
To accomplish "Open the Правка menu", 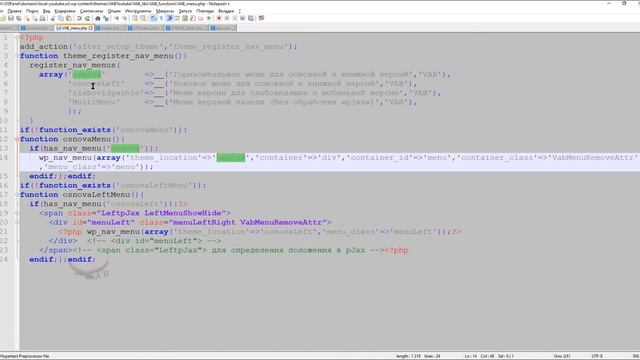I will pos(14,11).
